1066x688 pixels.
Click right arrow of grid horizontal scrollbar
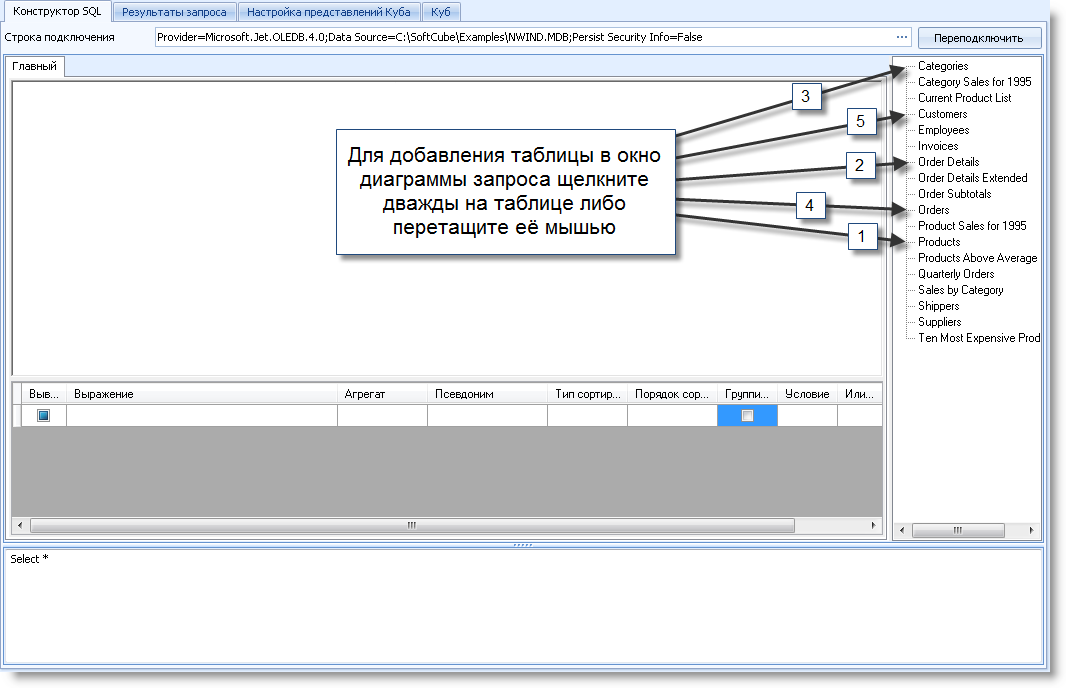[874, 525]
